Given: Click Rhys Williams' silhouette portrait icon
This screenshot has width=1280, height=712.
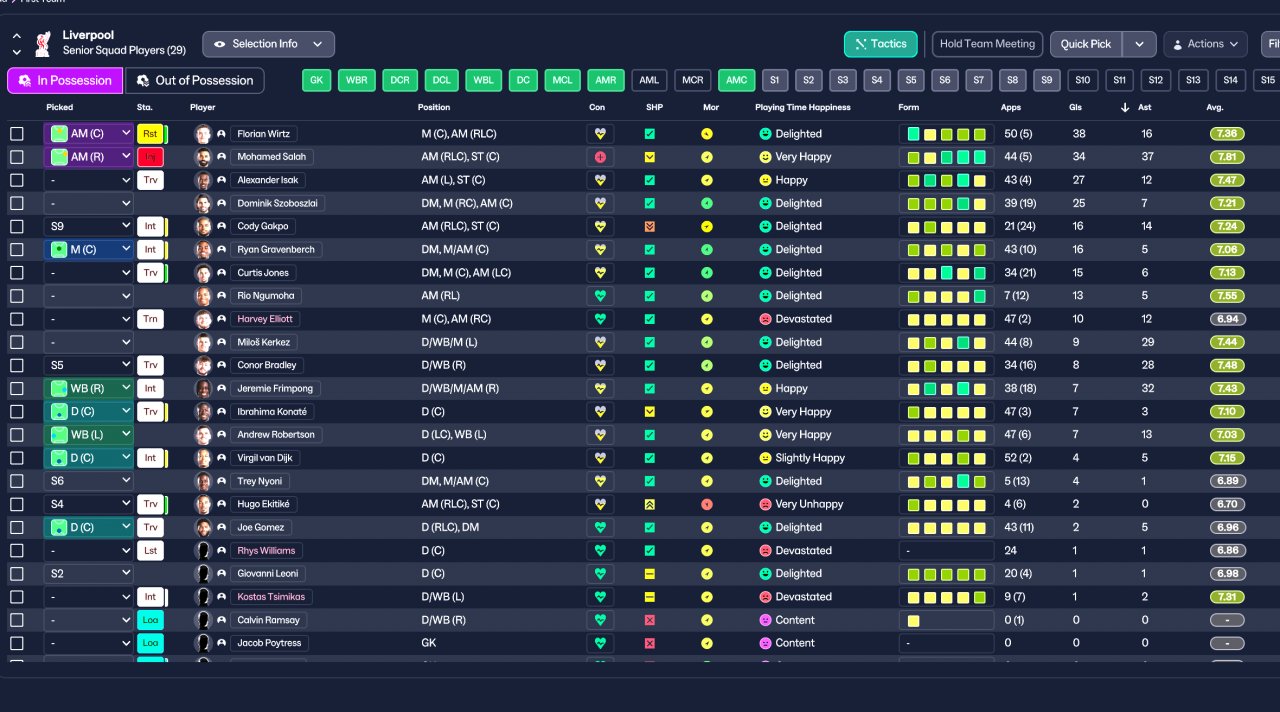Looking at the screenshot, I should pos(203,551).
